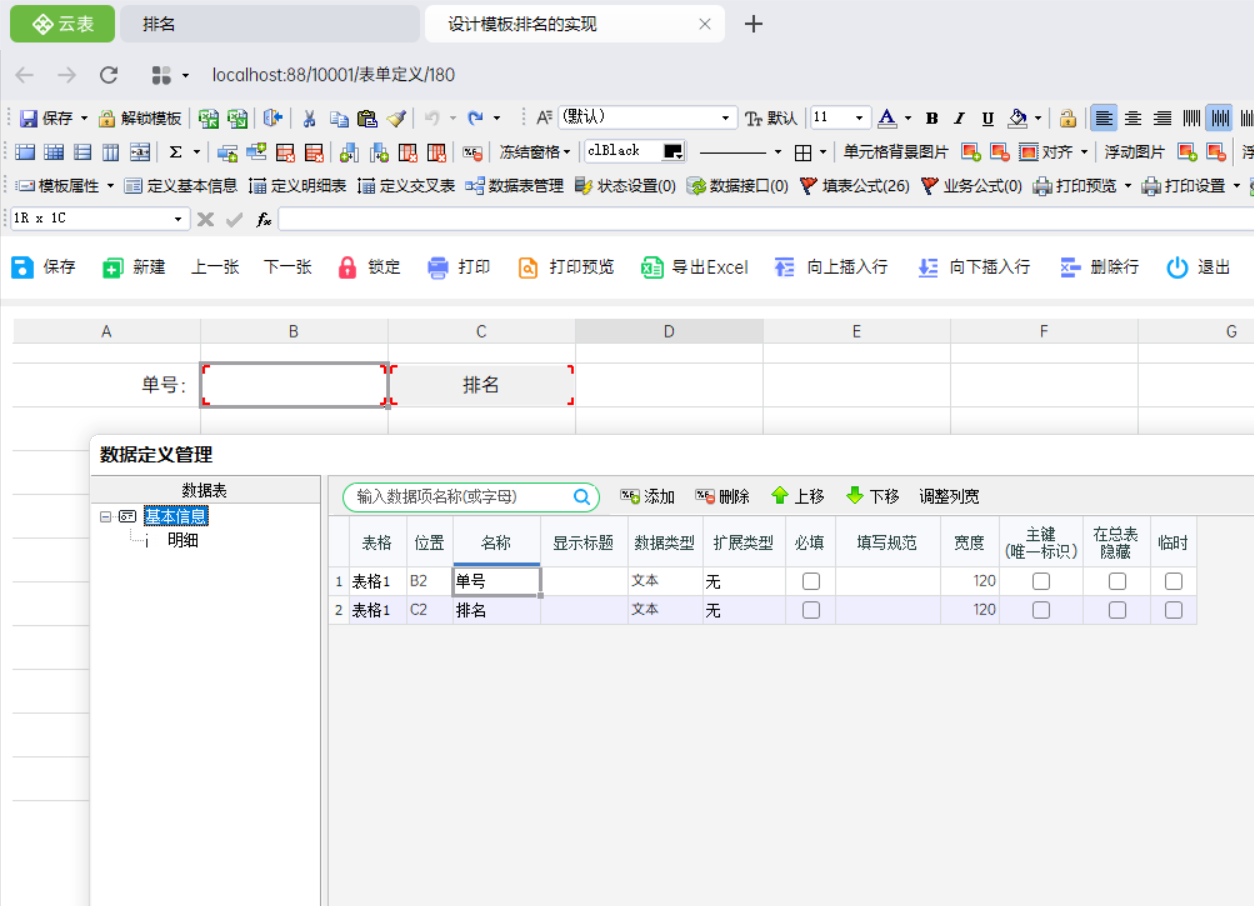Click the fill formula (26) flag icon
The image size is (1254, 906).
pyautogui.click(x=810, y=186)
